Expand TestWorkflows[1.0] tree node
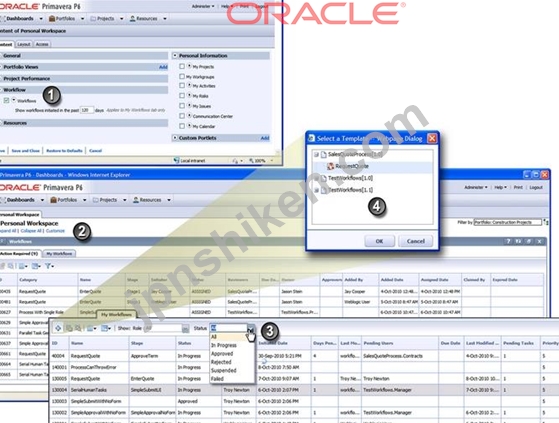Image resolution: width=559 pixels, height=423 pixels. point(316,178)
